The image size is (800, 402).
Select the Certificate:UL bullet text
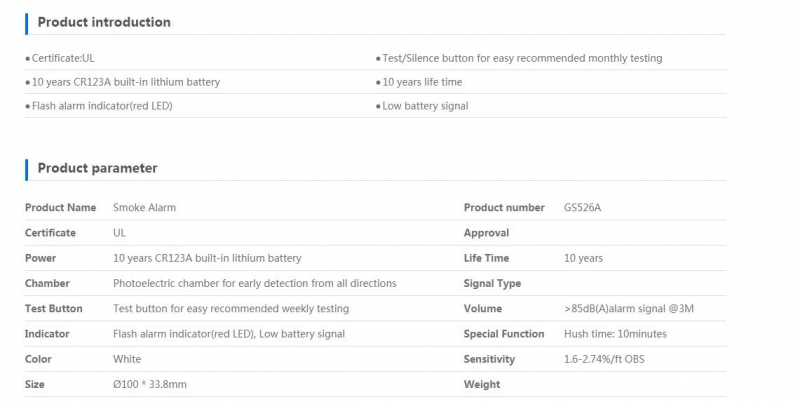pyautogui.click(x=63, y=58)
